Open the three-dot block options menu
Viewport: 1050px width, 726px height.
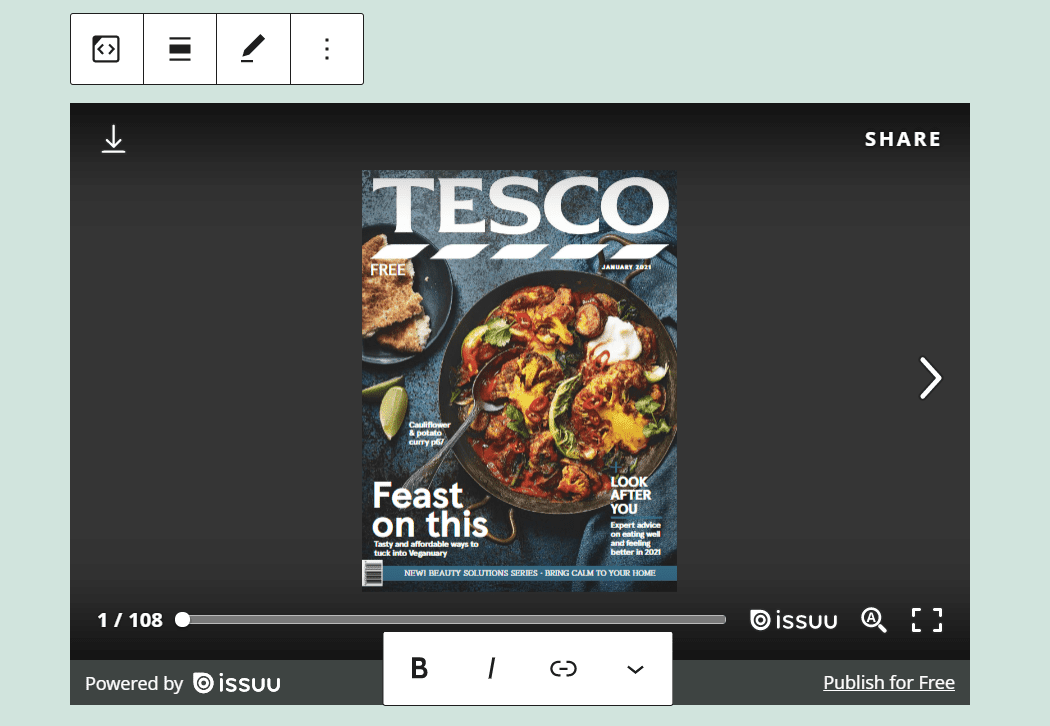pos(327,48)
